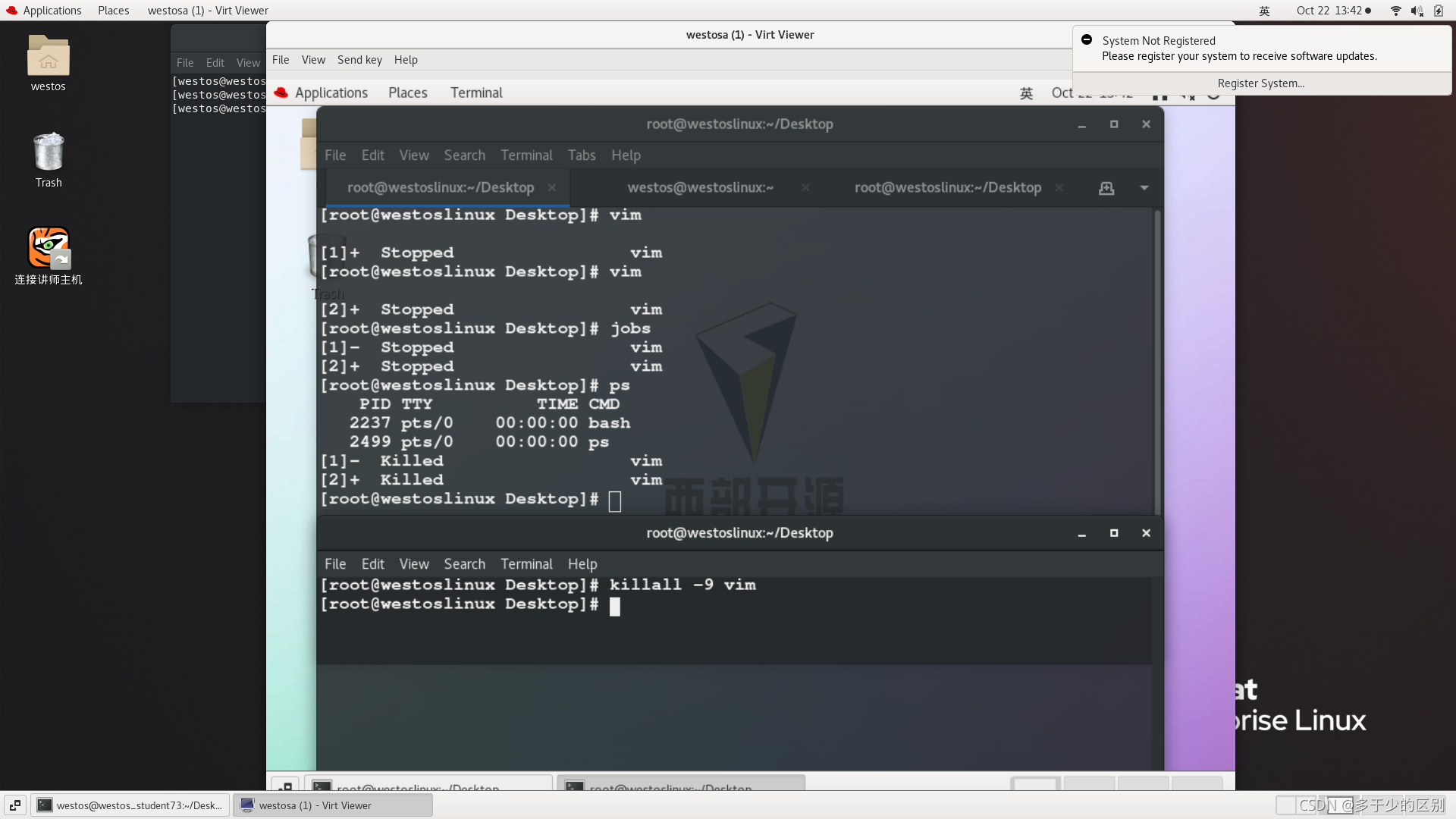This screenshot has width=1456, height=819.
Task: Open Search menu in the upper terminal
Action: tap(464, 155)
